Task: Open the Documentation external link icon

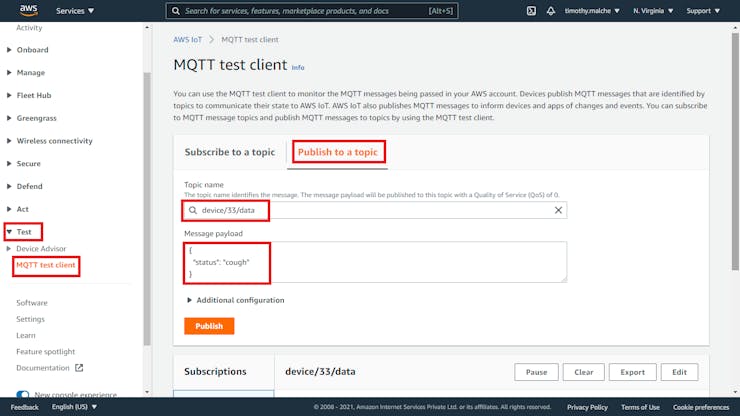Action: pos(79,368)
